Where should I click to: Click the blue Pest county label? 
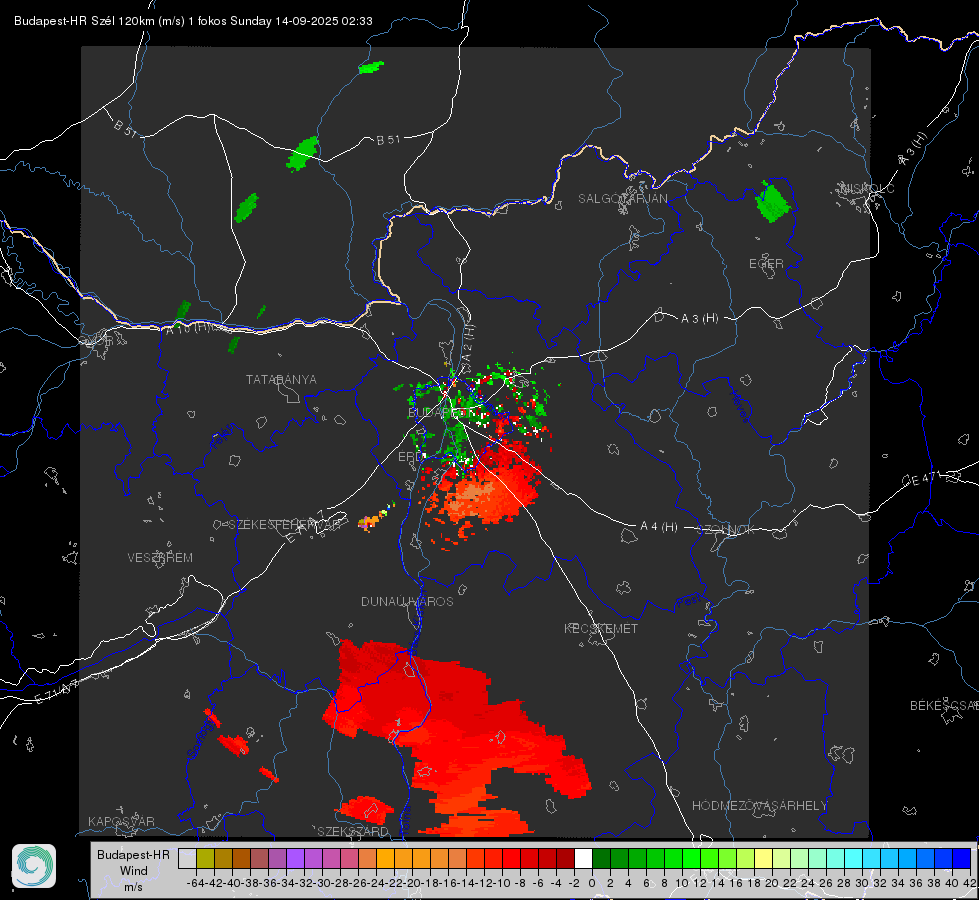coord(688,601)
